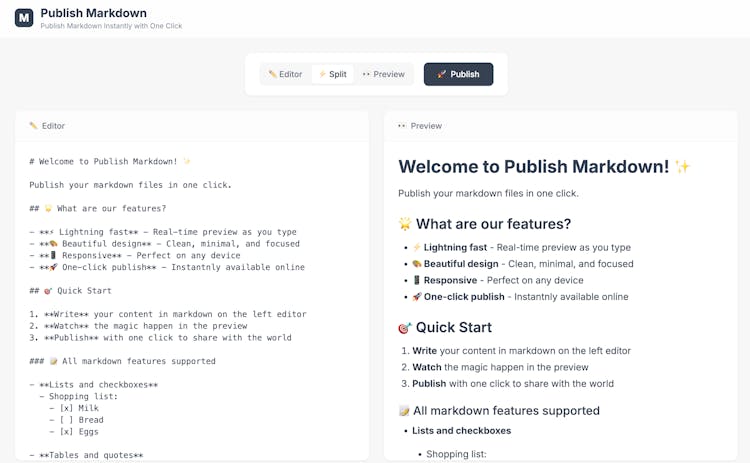The height and width of the screenshot is (463, 750).
Task: Click the phone emoji in preview list
Action: [417, 280]
